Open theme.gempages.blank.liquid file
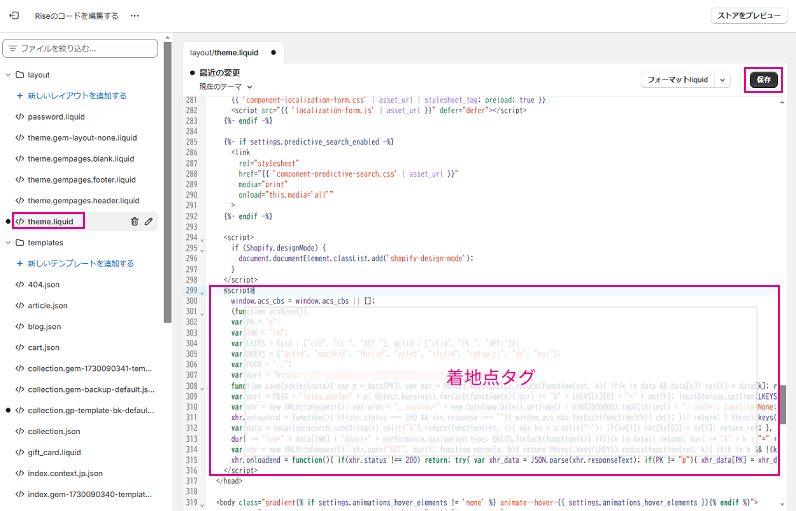This screenshot has height=511, width=796. pyautogui.click(x=81, y=159)
